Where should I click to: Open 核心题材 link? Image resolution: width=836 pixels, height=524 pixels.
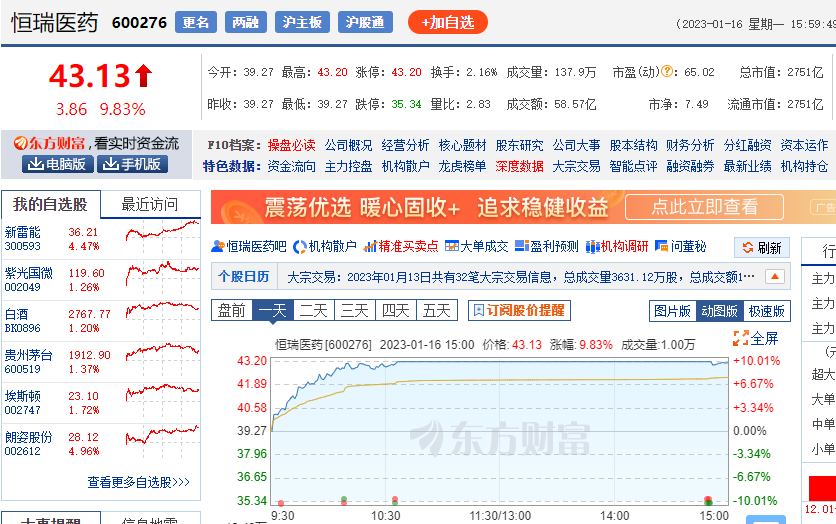coord(463,145)
